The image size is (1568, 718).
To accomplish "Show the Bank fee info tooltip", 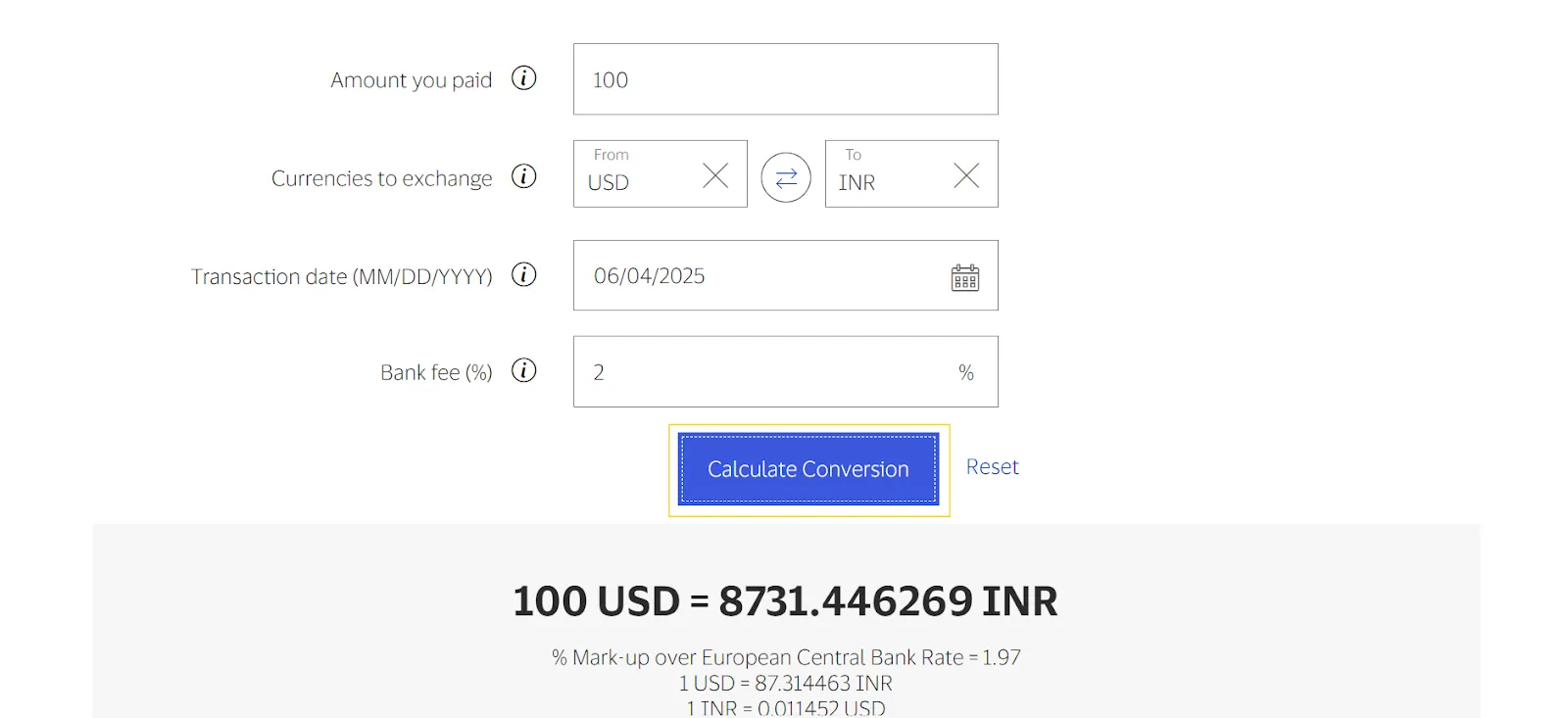I will (x=525, y=371).
